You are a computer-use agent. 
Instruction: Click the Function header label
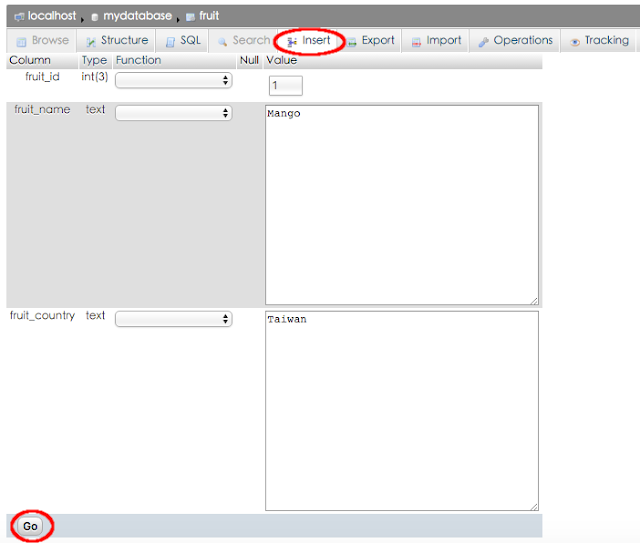coord(138,60)
